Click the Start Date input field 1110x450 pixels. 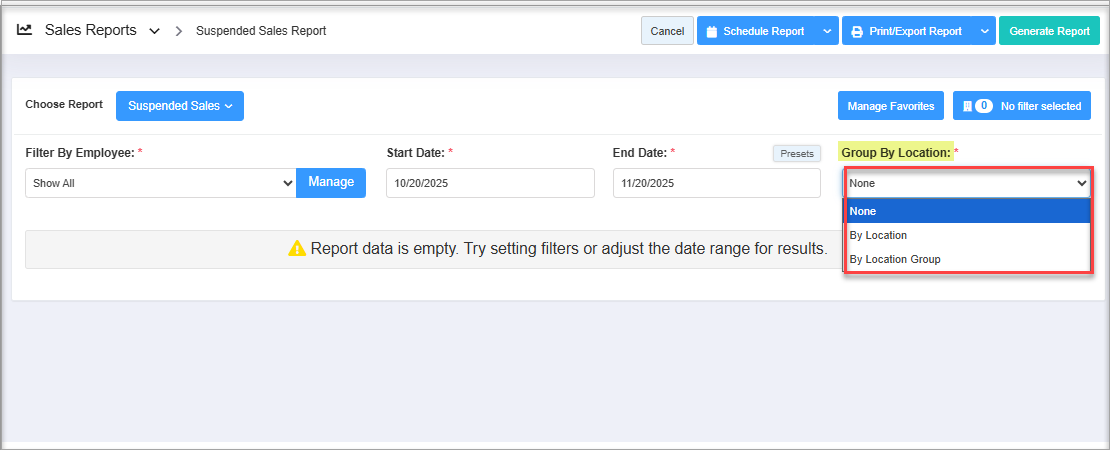tap(490, 183)
